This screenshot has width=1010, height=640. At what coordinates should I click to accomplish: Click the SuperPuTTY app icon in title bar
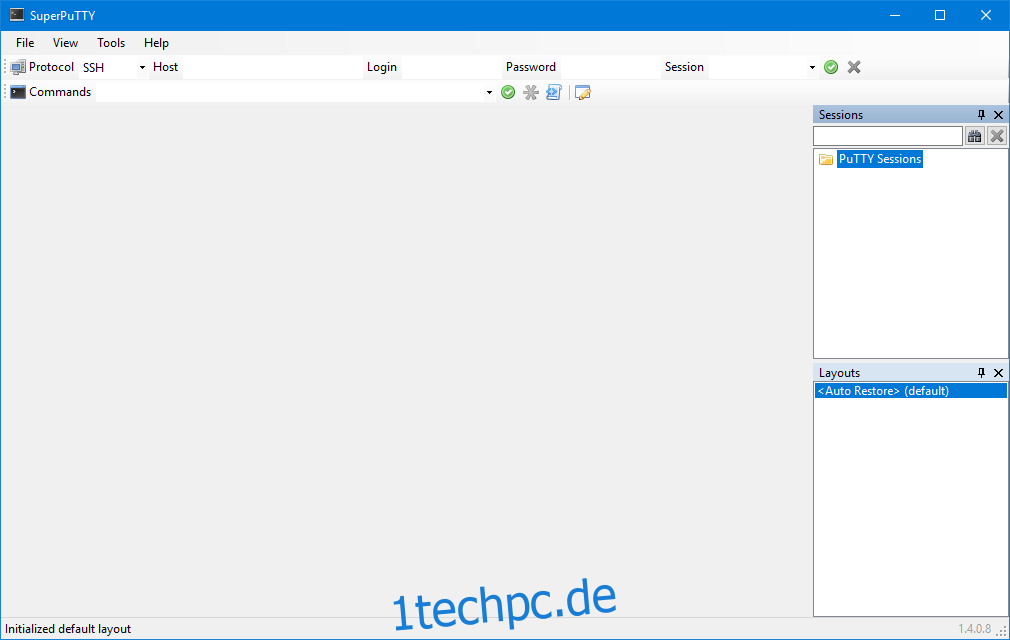[17, 15]
